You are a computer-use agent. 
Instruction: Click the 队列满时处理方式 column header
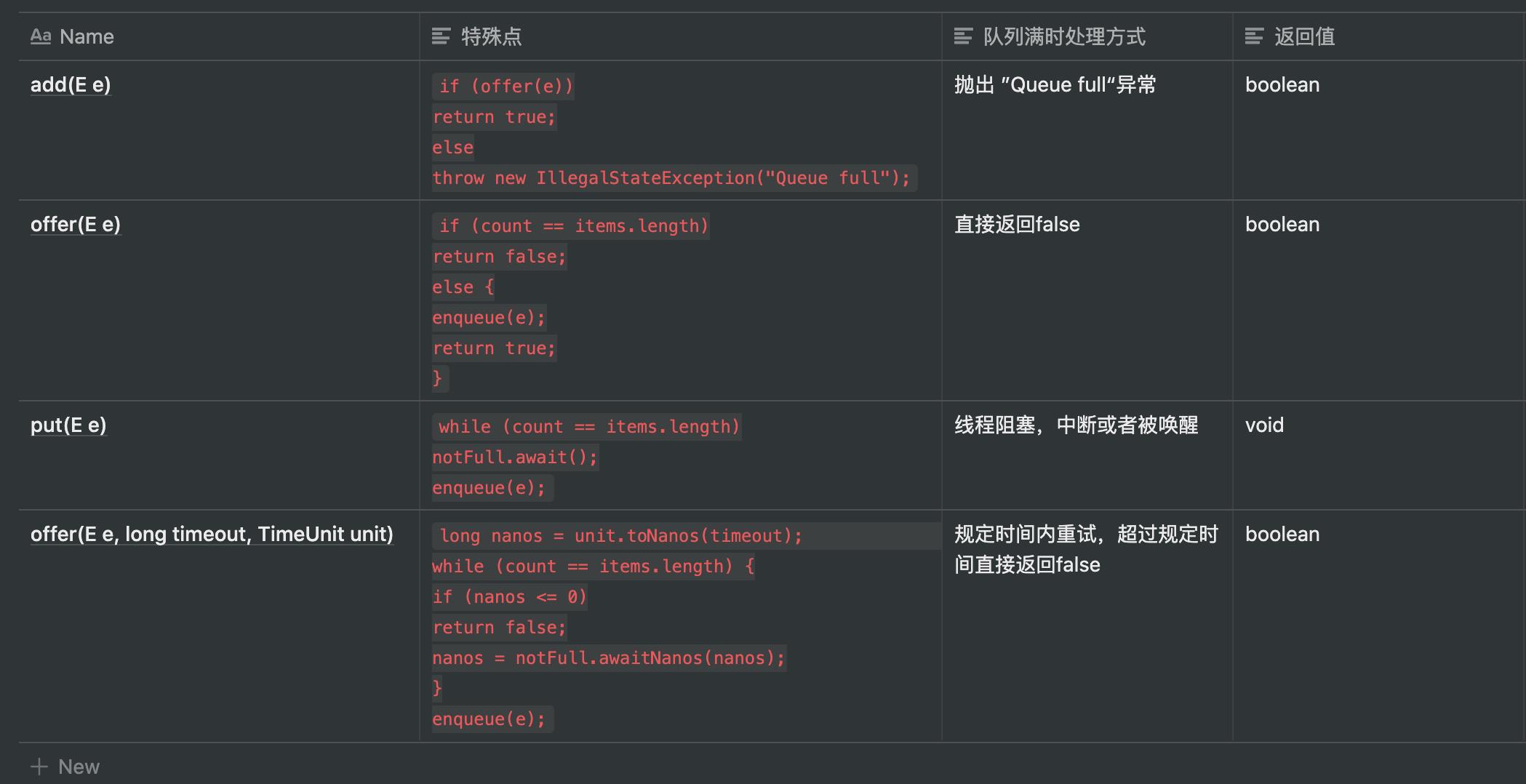pos(1087,36)
